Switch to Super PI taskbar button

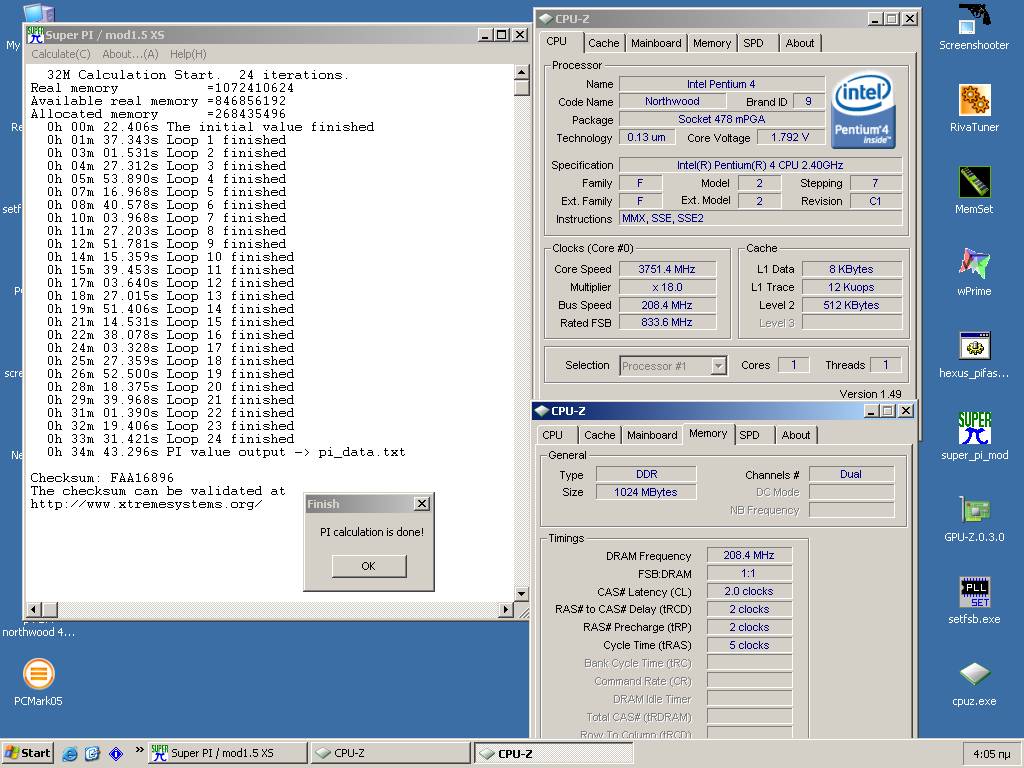pyautogui.click(x=227, y=753)
